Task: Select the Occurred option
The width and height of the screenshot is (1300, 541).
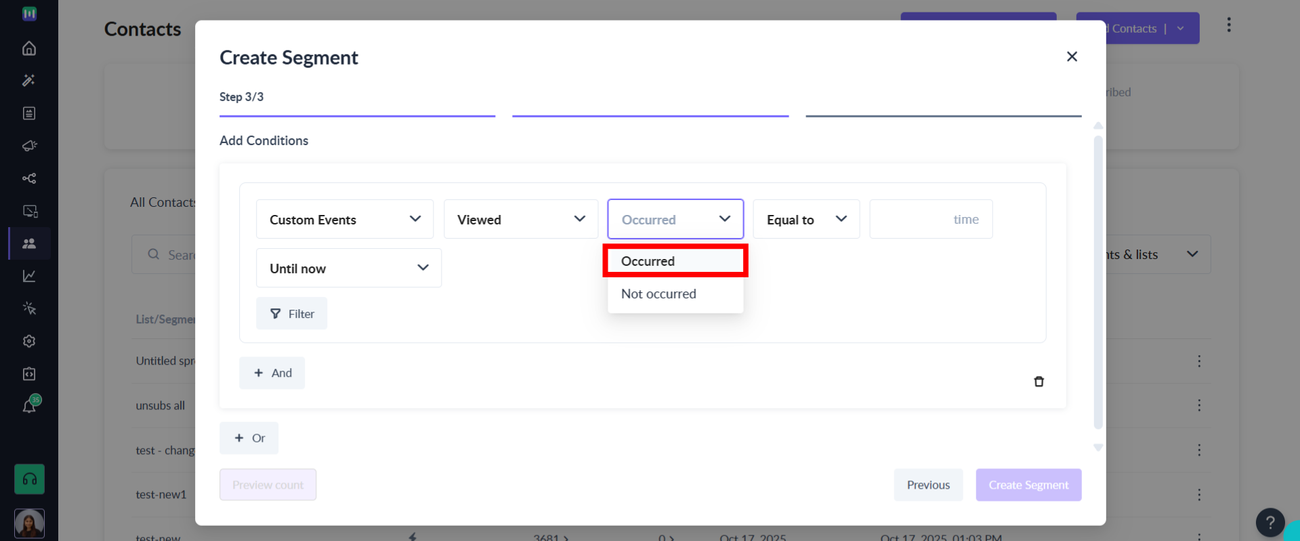Action: (675, 261)
